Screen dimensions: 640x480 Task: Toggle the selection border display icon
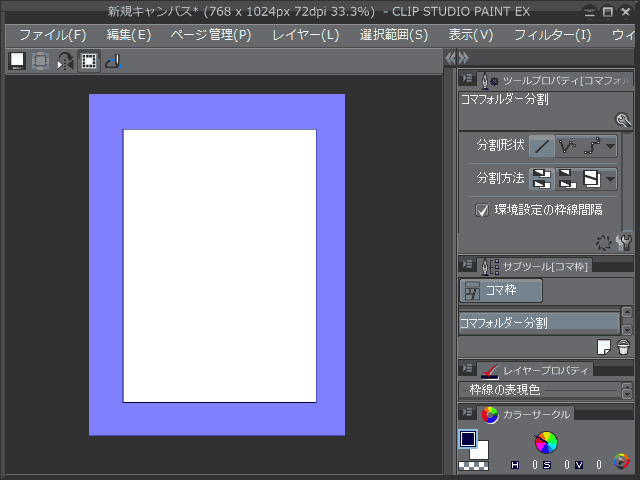click(x=89, y=61)
